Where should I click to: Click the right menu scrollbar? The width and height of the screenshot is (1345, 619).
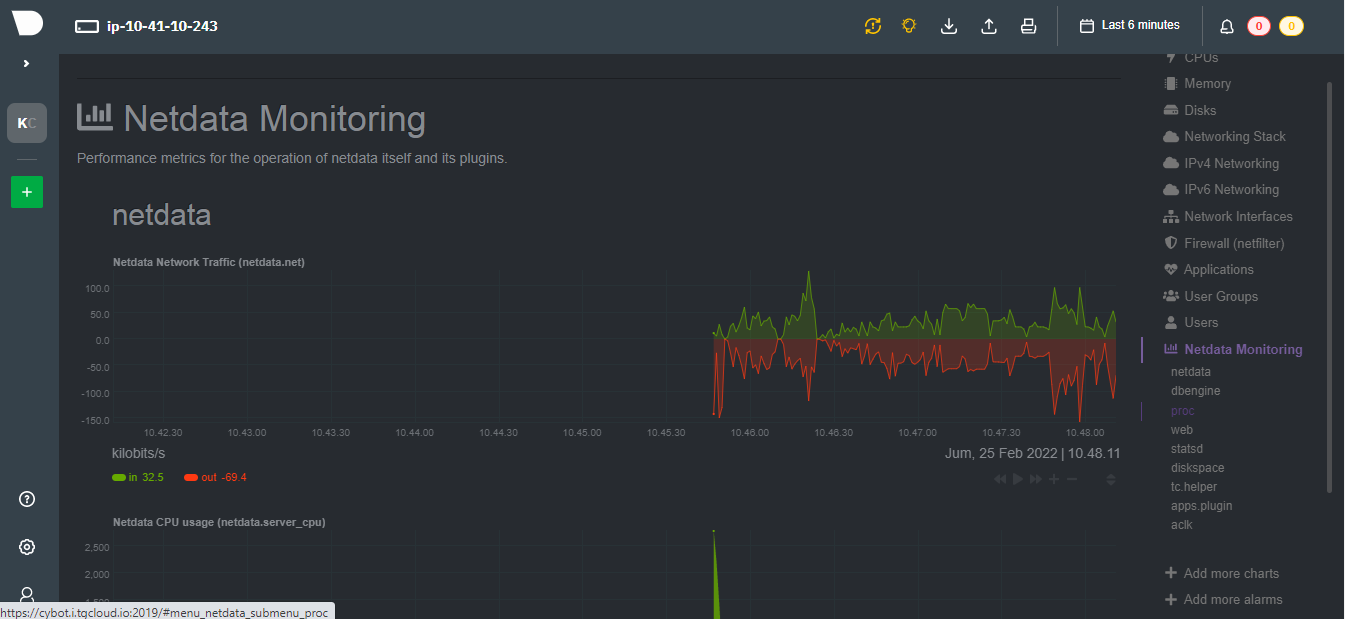[1329, 287]
